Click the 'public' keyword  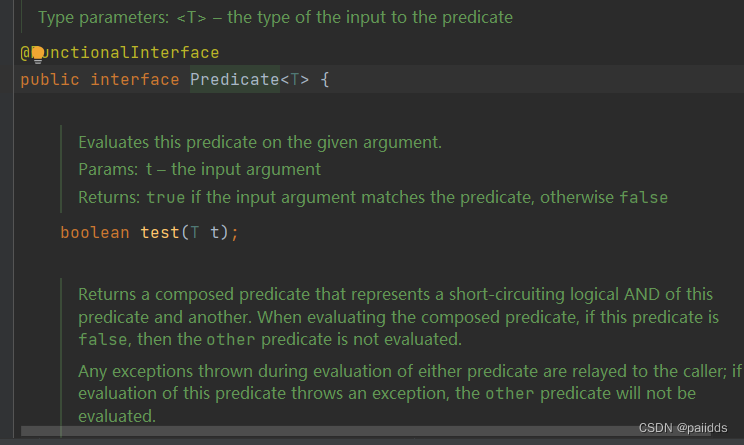49,79
